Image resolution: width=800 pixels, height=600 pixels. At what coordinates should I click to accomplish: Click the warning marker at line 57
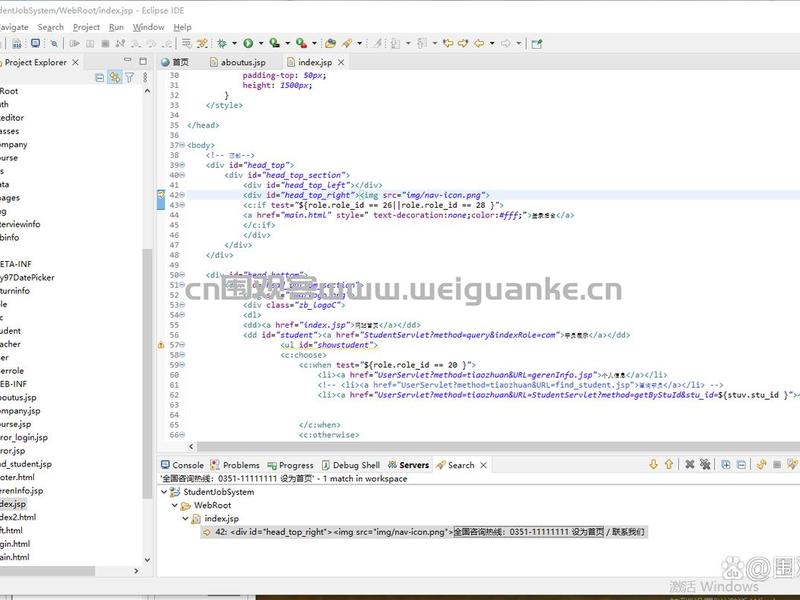pyautogui.click(x=161, y=345)
